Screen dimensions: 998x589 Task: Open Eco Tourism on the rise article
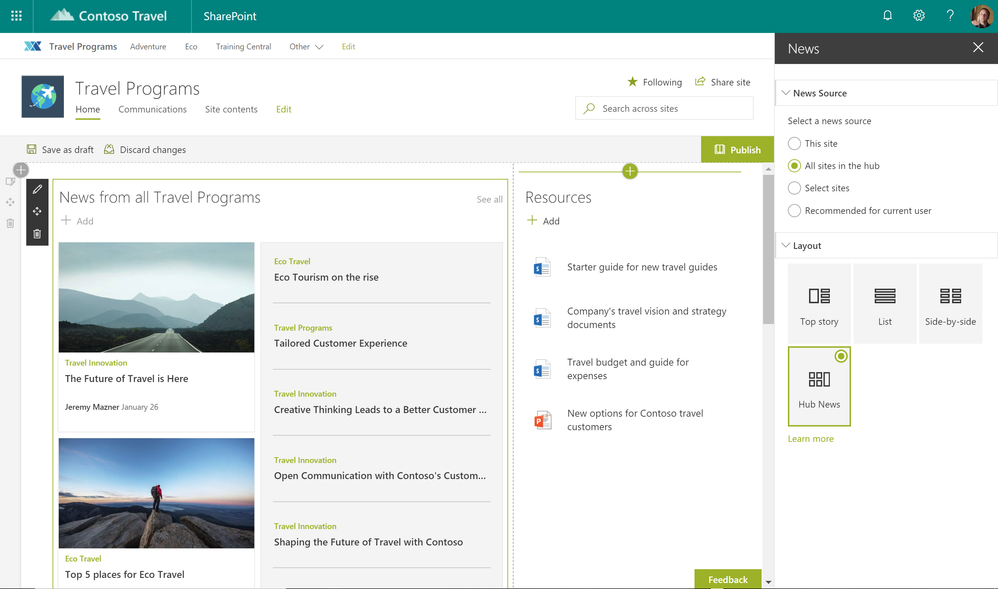[326, 277]
